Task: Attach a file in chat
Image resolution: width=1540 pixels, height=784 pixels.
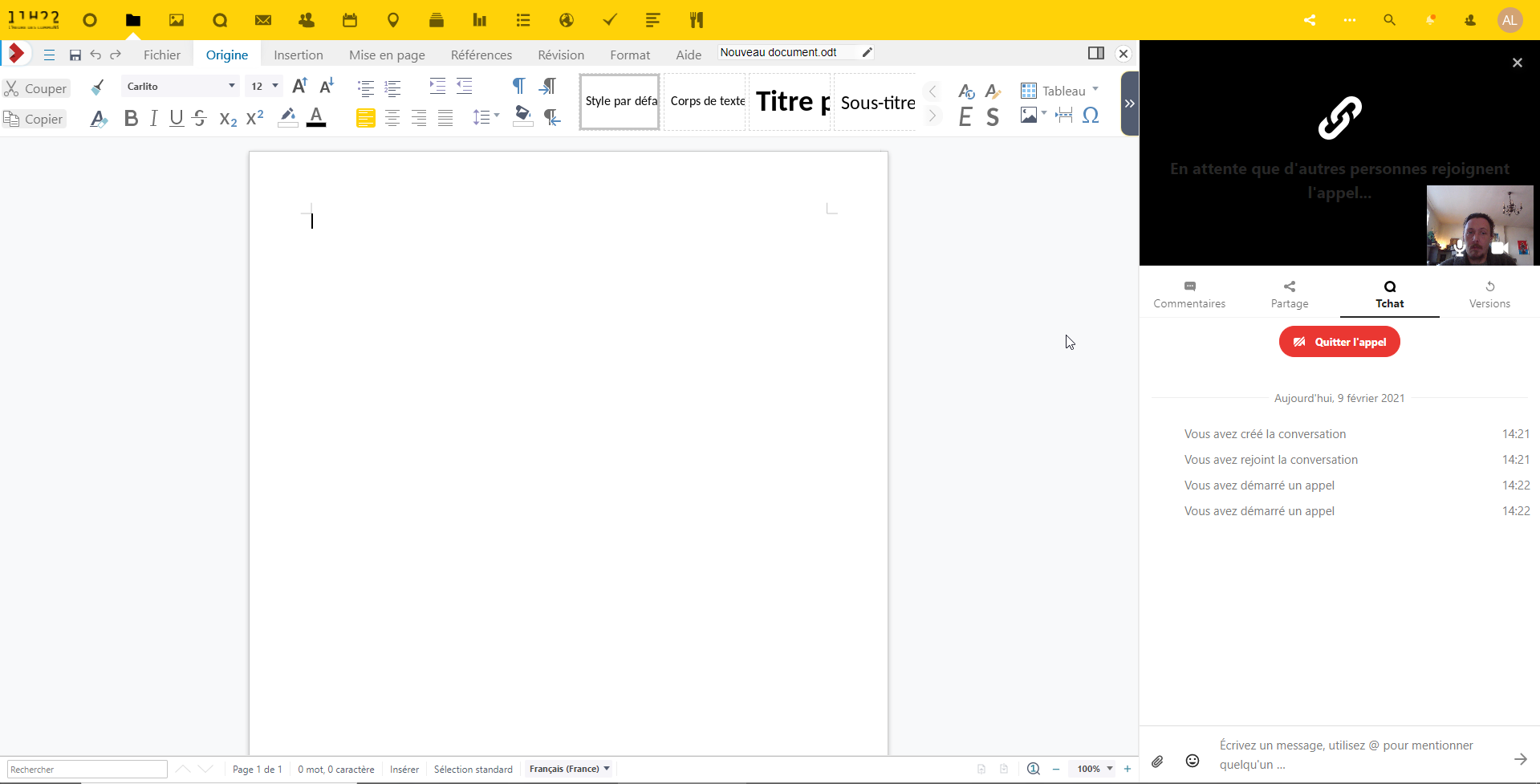Action: 1157,761
